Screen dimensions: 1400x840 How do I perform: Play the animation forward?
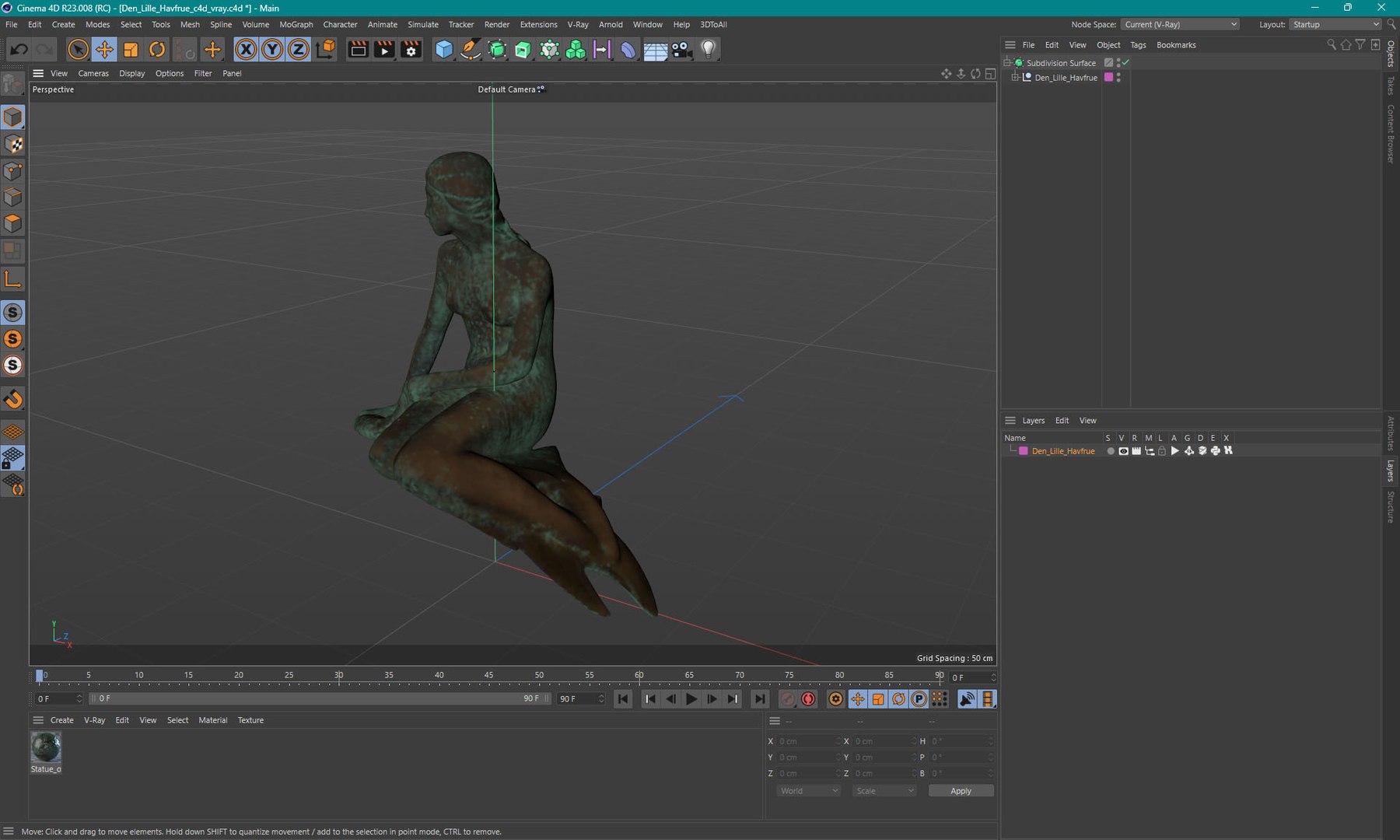(691, 699)
